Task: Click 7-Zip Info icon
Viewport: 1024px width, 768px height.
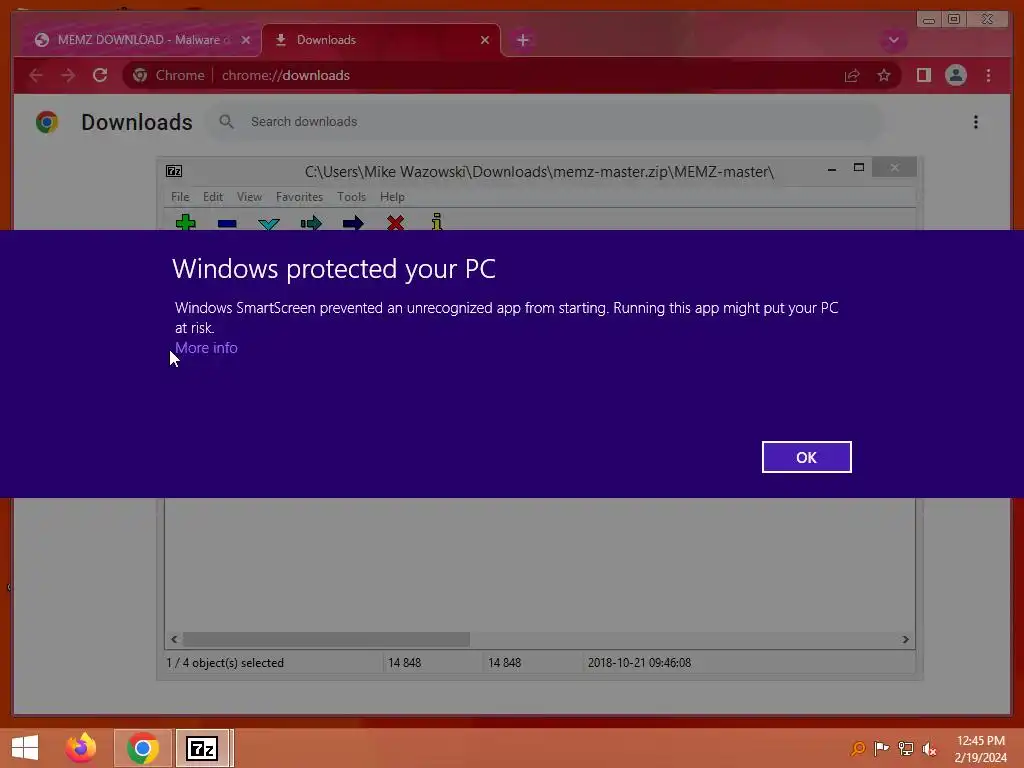Action: (437, 222)
